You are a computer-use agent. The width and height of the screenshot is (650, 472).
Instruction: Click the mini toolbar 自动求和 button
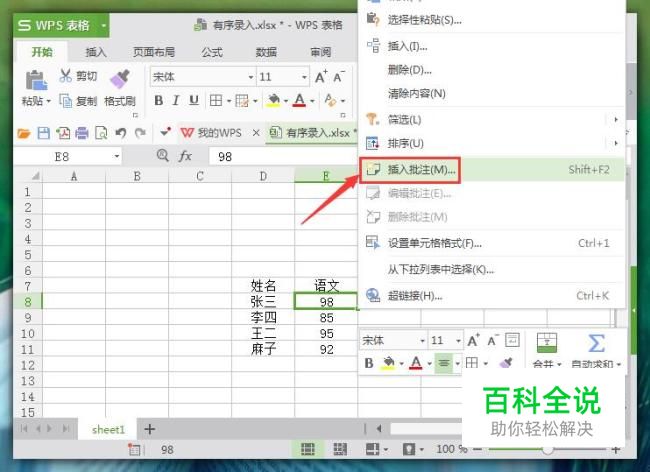point(596,349)
